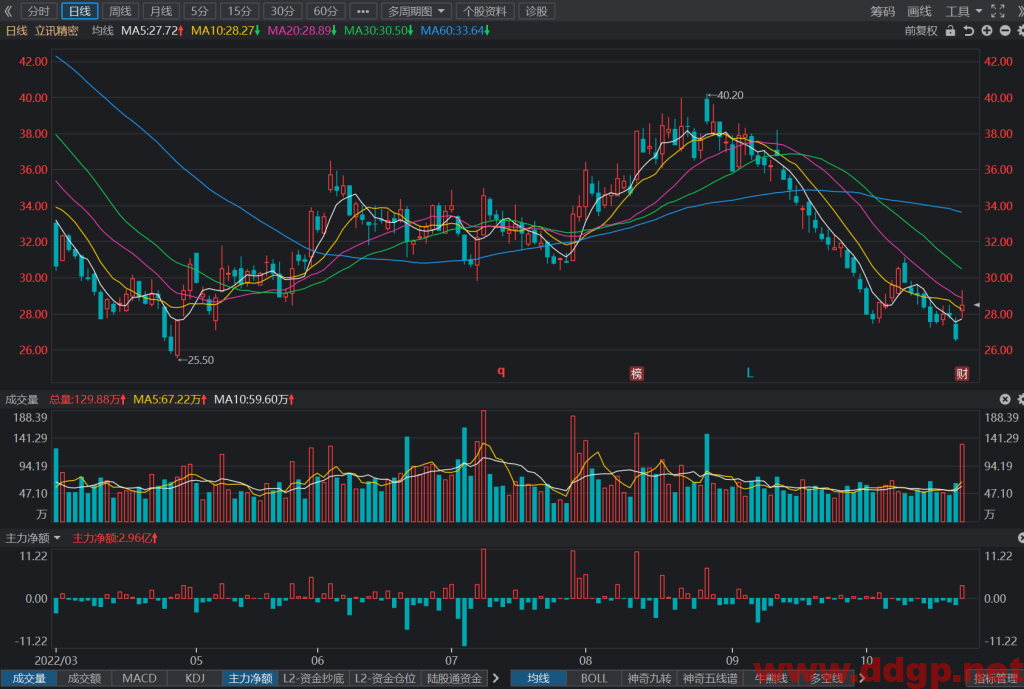Viewport: 1024px width, 689px height.
Task: Select the 60分 period
Action: (x=325, y=11)
